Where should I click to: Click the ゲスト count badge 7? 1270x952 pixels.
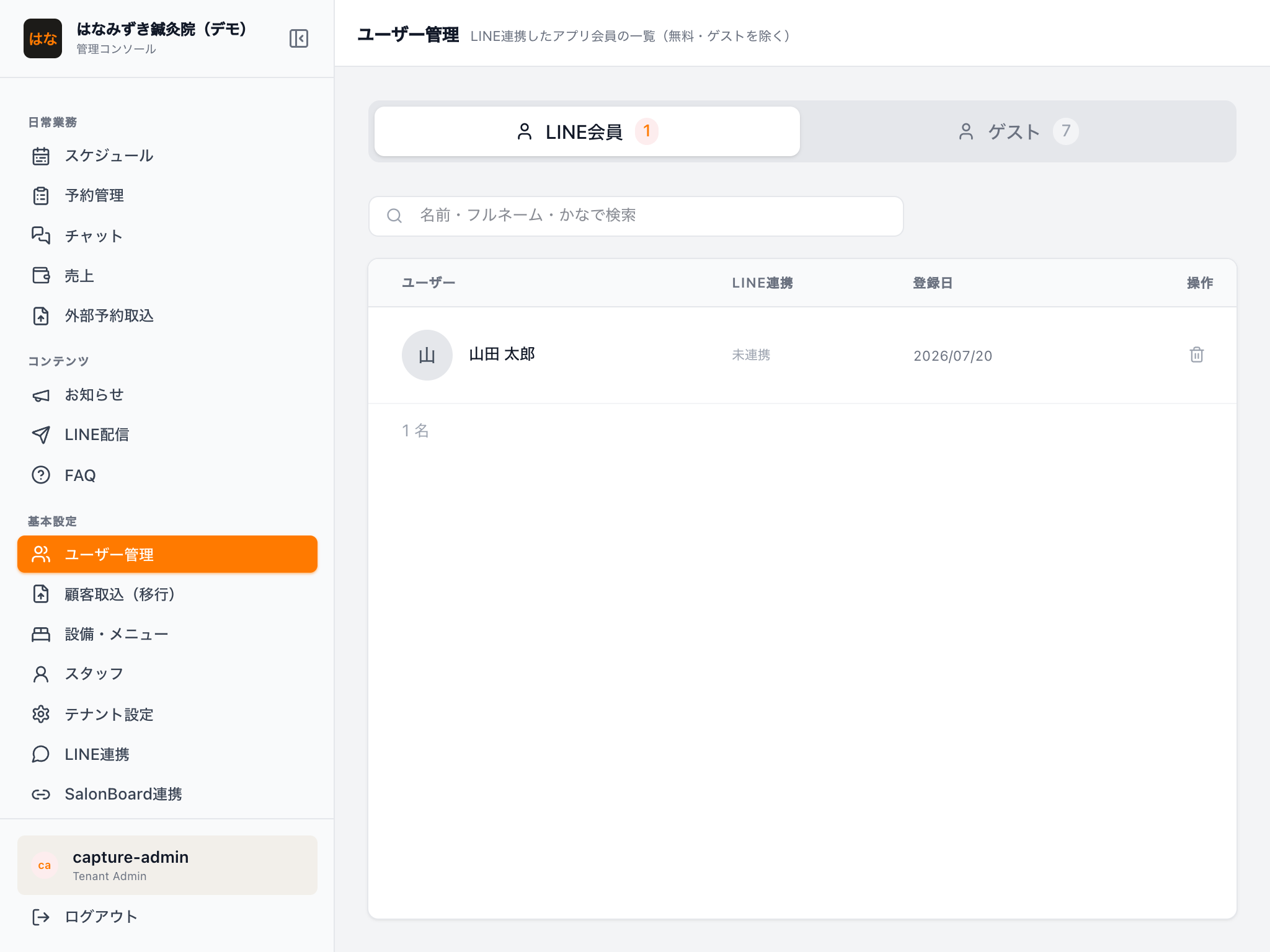coord(1066,131)
